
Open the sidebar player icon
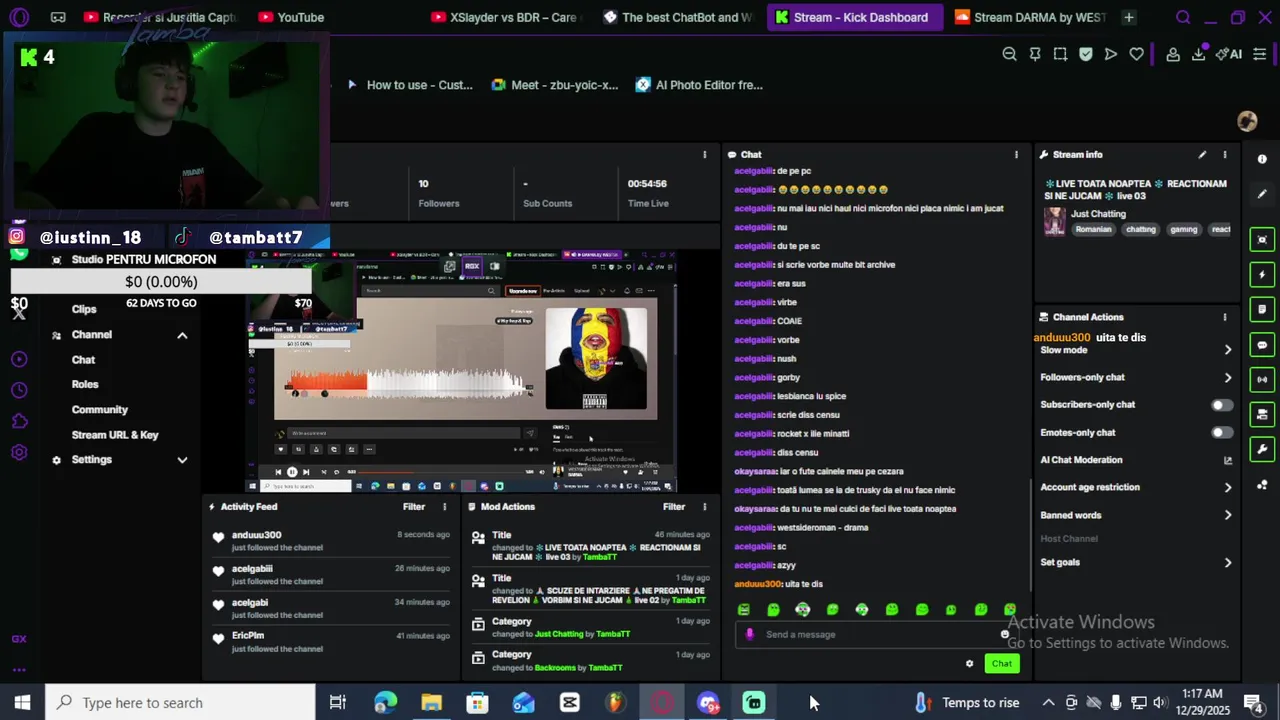[19, 359]
